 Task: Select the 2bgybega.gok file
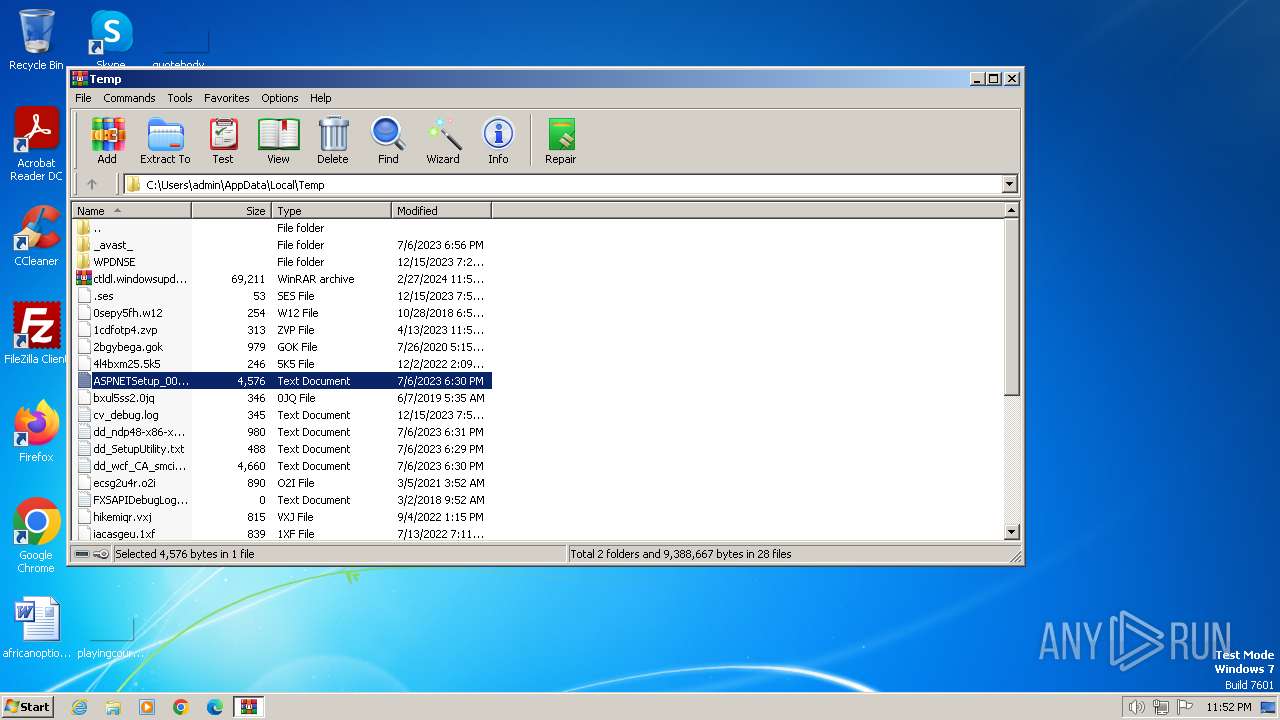pos(282,347)
